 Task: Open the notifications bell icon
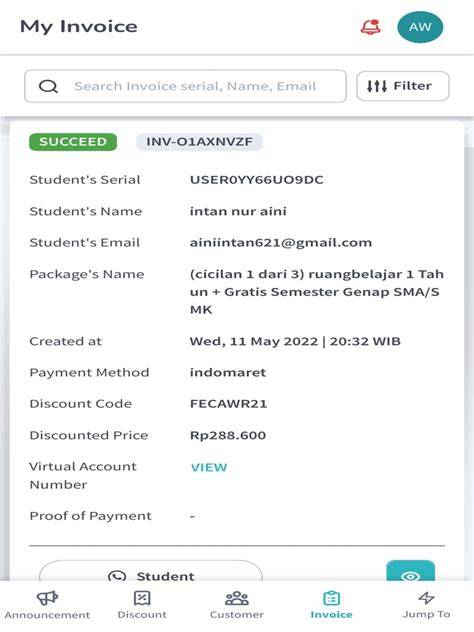pyautogui.click(x=370, y=27)
